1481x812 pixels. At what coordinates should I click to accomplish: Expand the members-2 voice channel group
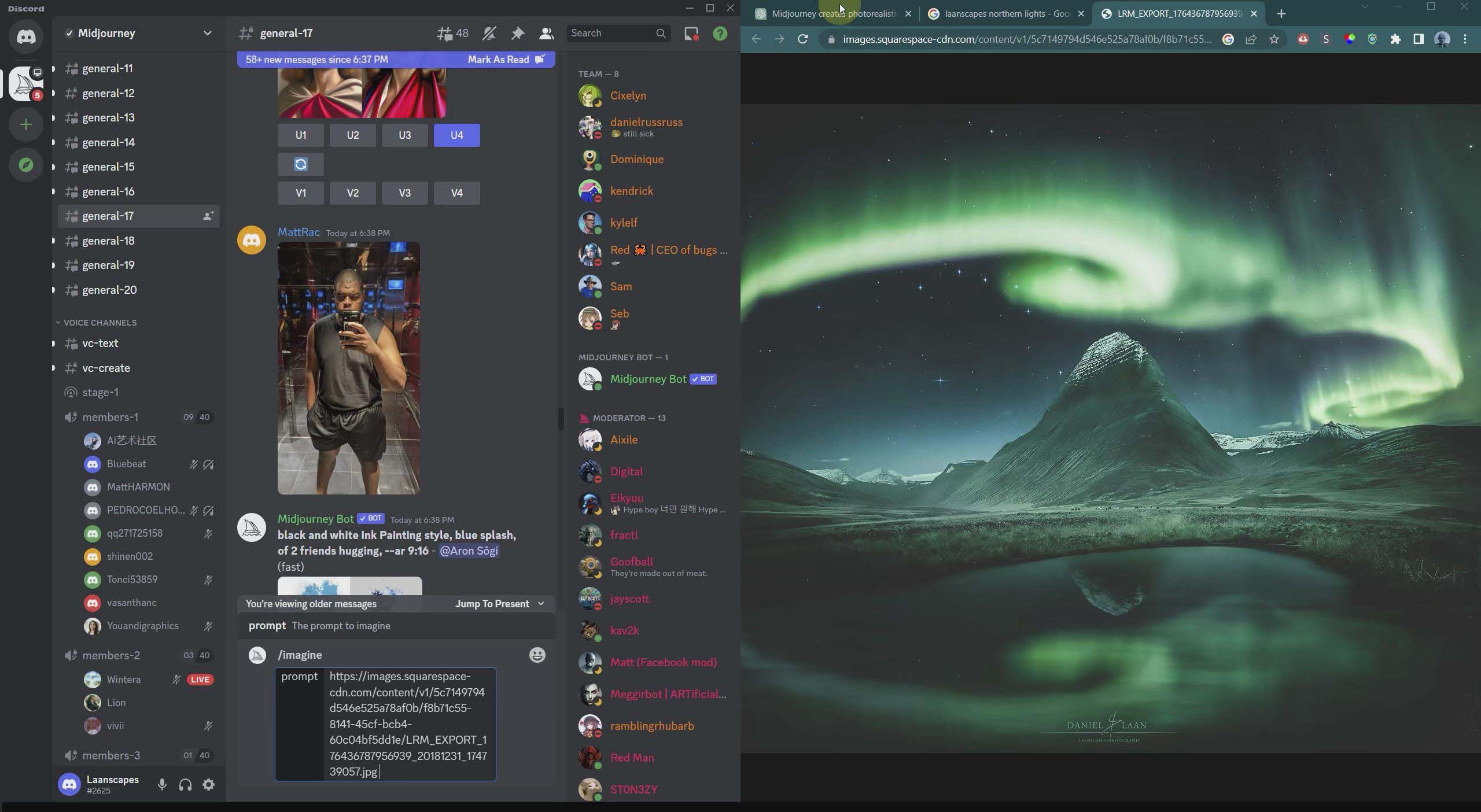point(111,656)
